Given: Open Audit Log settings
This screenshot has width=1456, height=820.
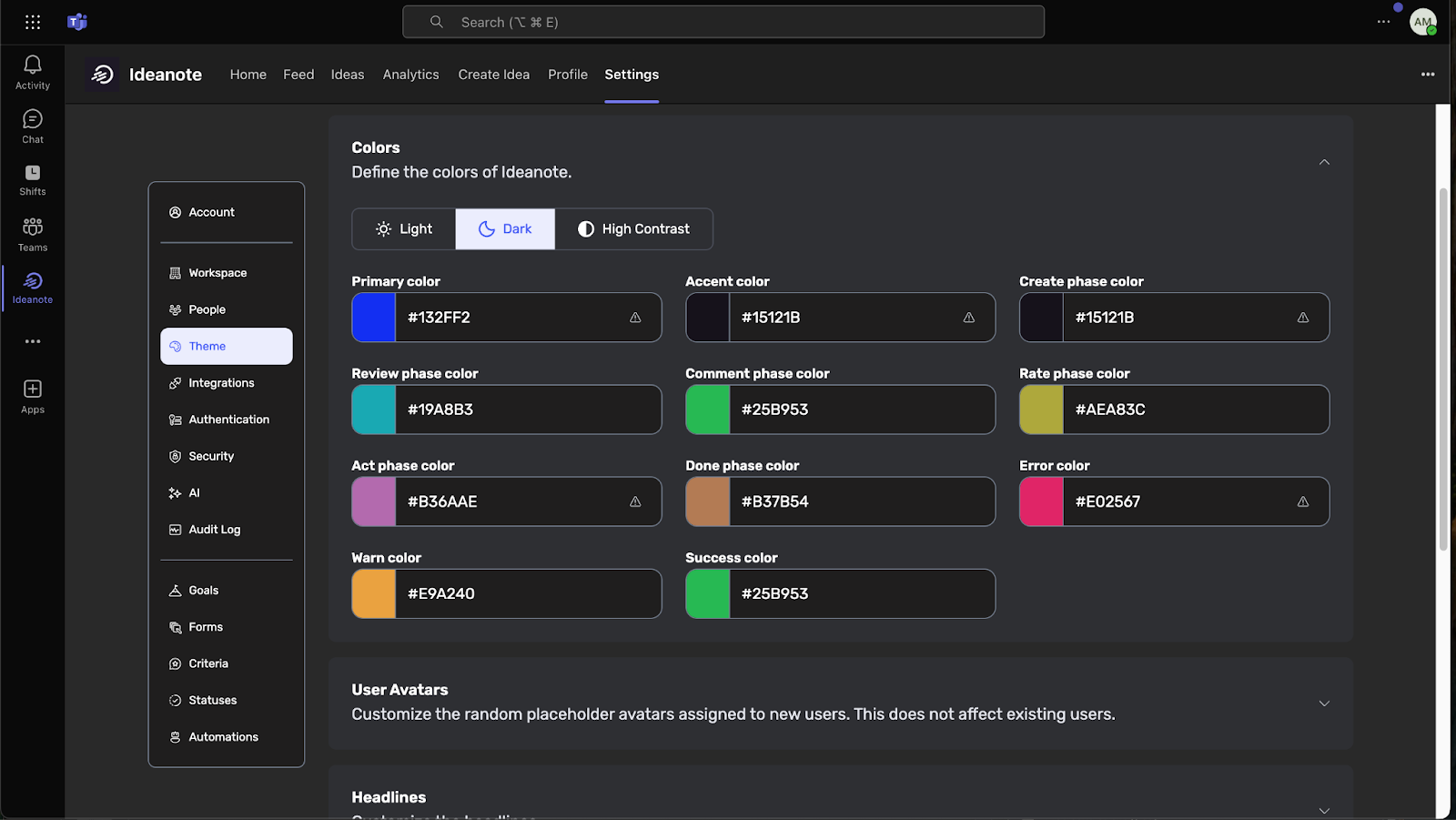Looking at the screenshot, I should pyautogui.click(x=227, y=530).
